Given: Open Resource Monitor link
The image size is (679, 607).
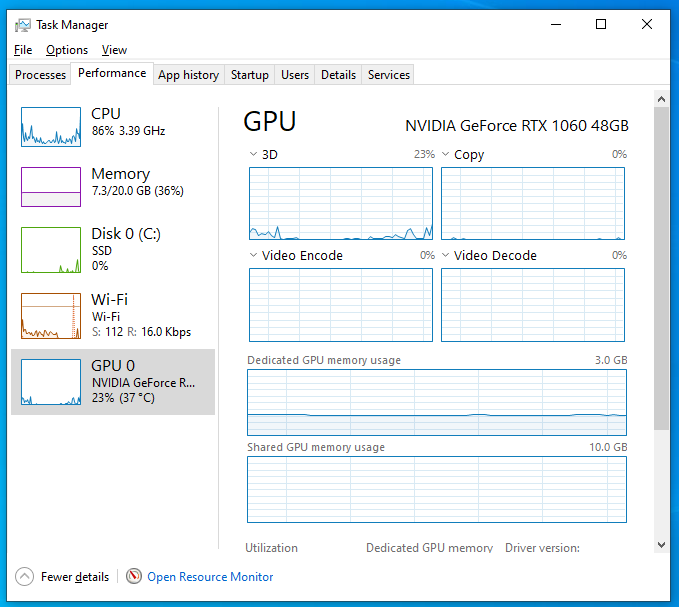Looking at the screenshot, I should click(210, 577).
